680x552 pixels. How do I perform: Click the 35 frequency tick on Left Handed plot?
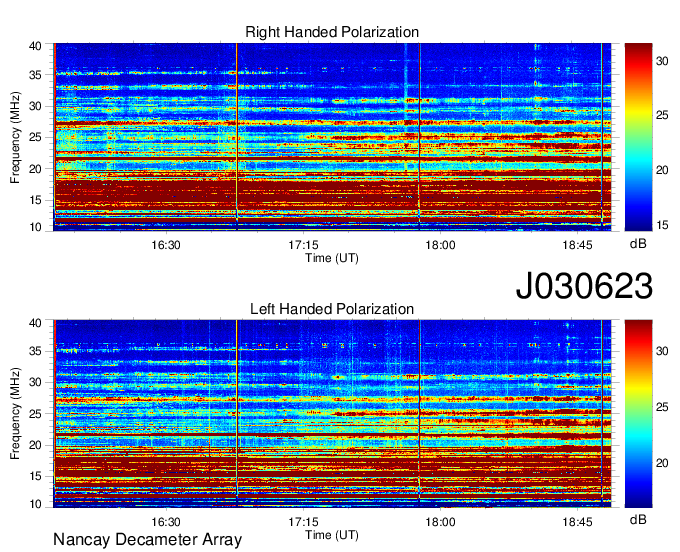point(35,351)
